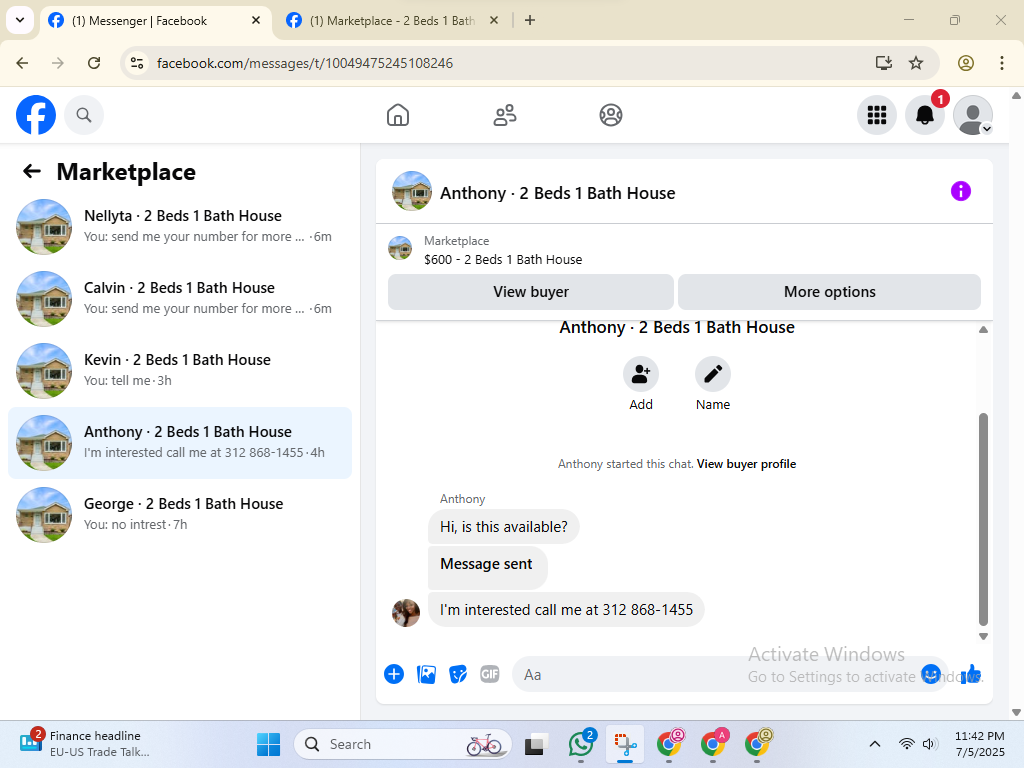
Task: Close the Marketplace browser tab
Action: point(494,20)
